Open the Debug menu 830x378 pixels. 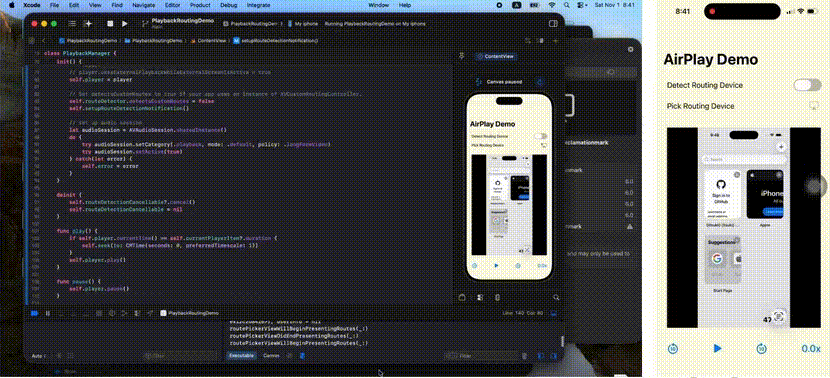(x=229, y=5)
